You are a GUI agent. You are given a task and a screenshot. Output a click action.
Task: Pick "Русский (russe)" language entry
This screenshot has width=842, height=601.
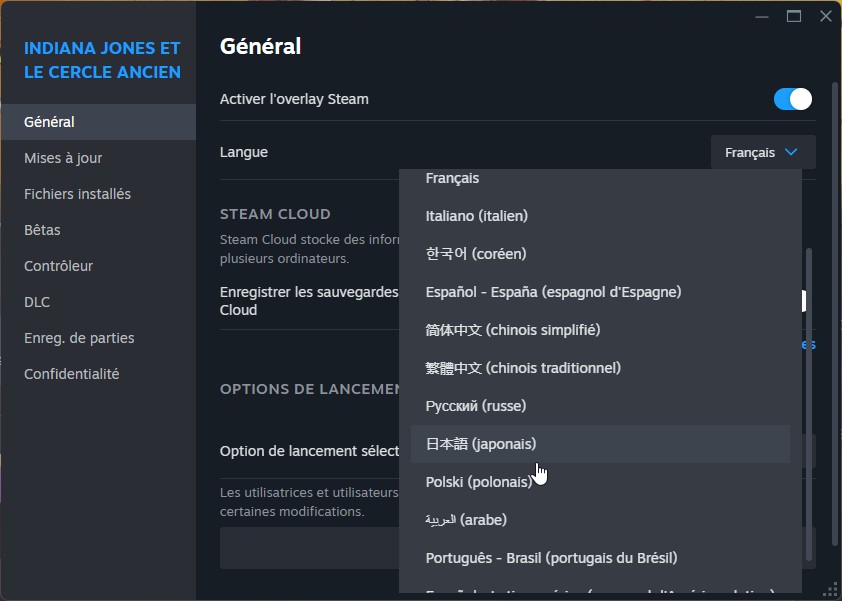[x=476, y=405]
